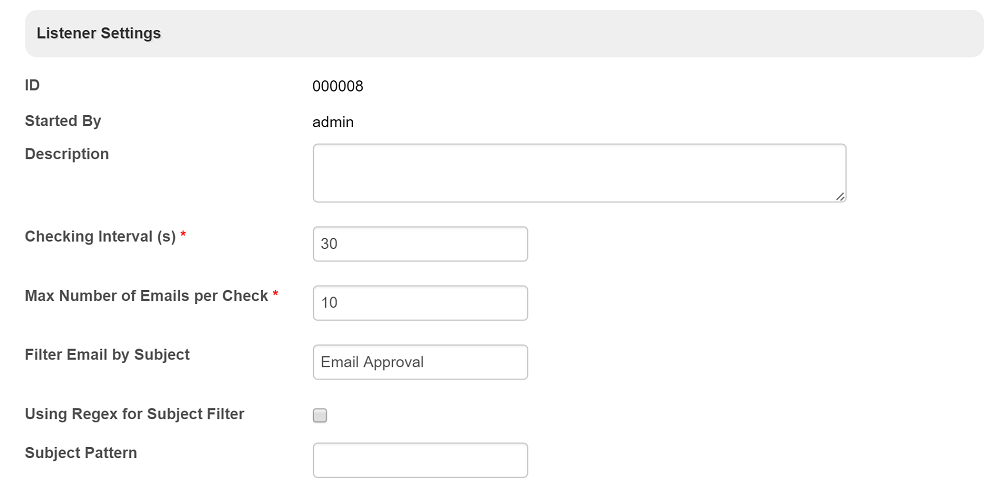
Task: Click the Max Number of Emails field showing 10
Action: pyautogui.click(x=420, y=303)
